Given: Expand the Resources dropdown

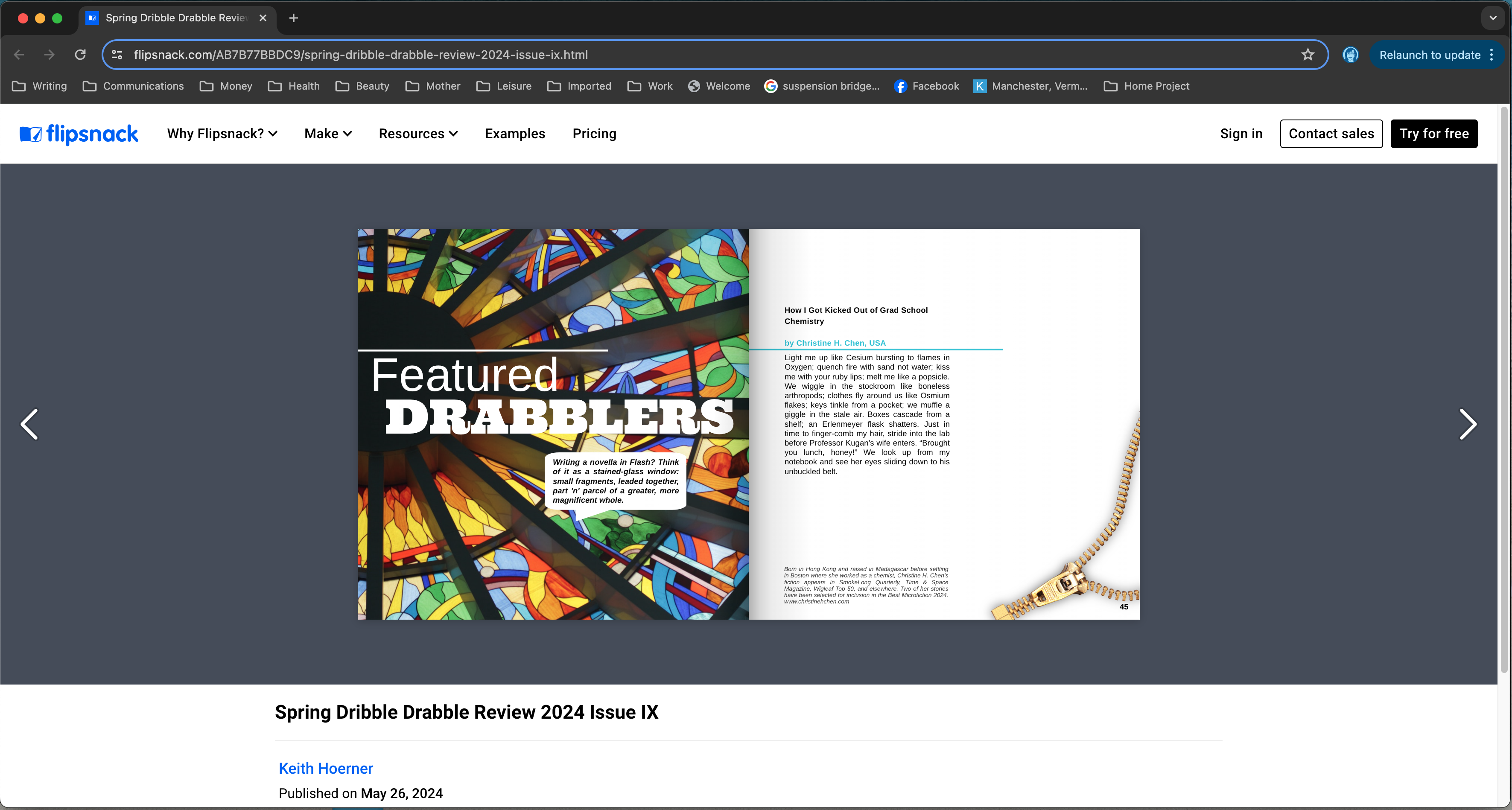Looking at the screenshot, I should (418, 134).
